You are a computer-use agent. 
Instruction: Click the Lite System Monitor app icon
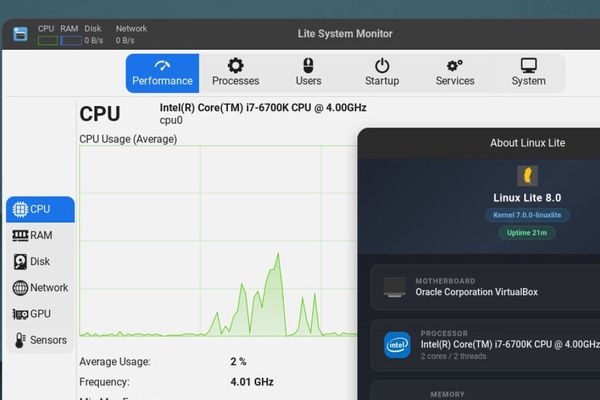point(20,34)
